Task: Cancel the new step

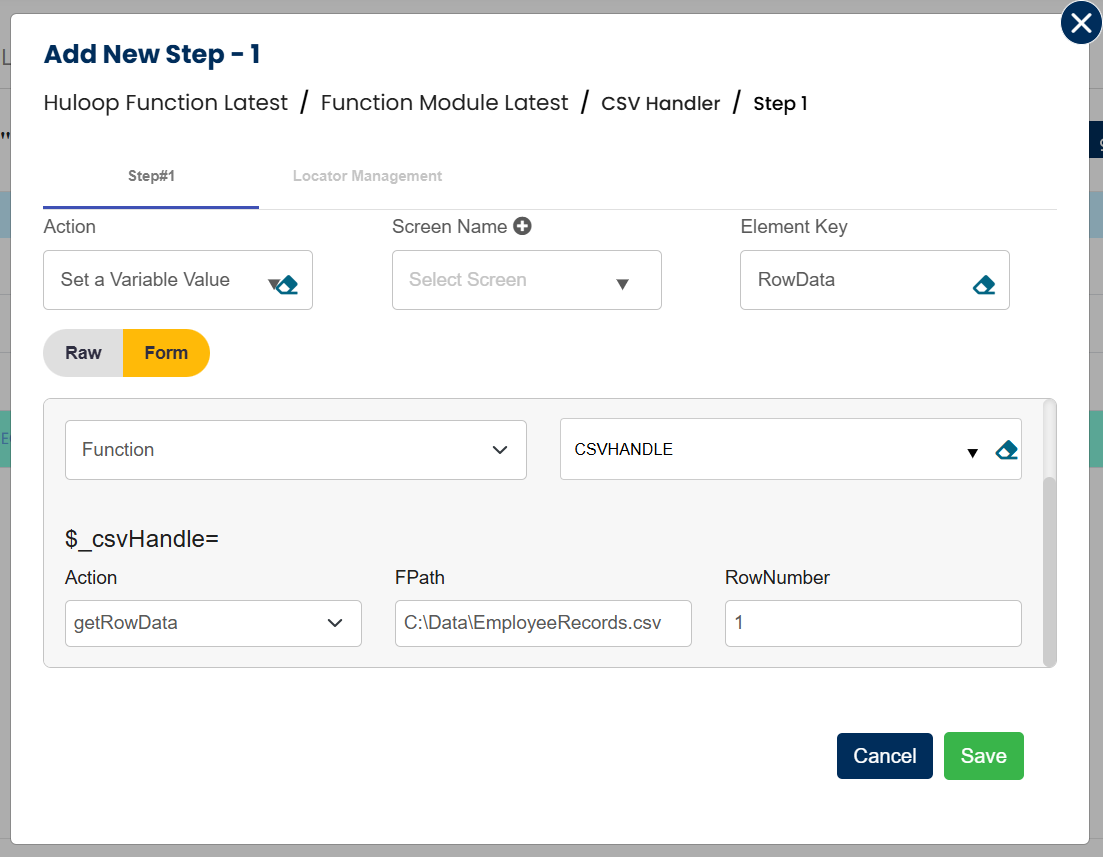Action: (x=884, y=756)
